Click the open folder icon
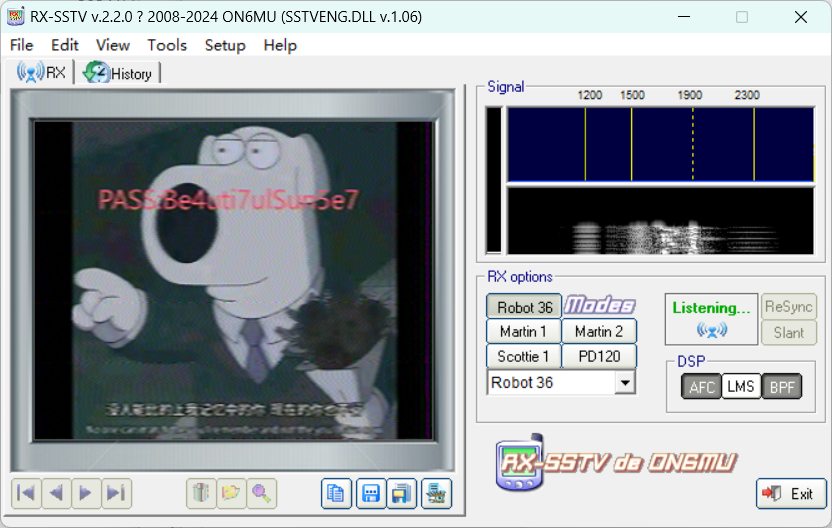 [231, 494]
